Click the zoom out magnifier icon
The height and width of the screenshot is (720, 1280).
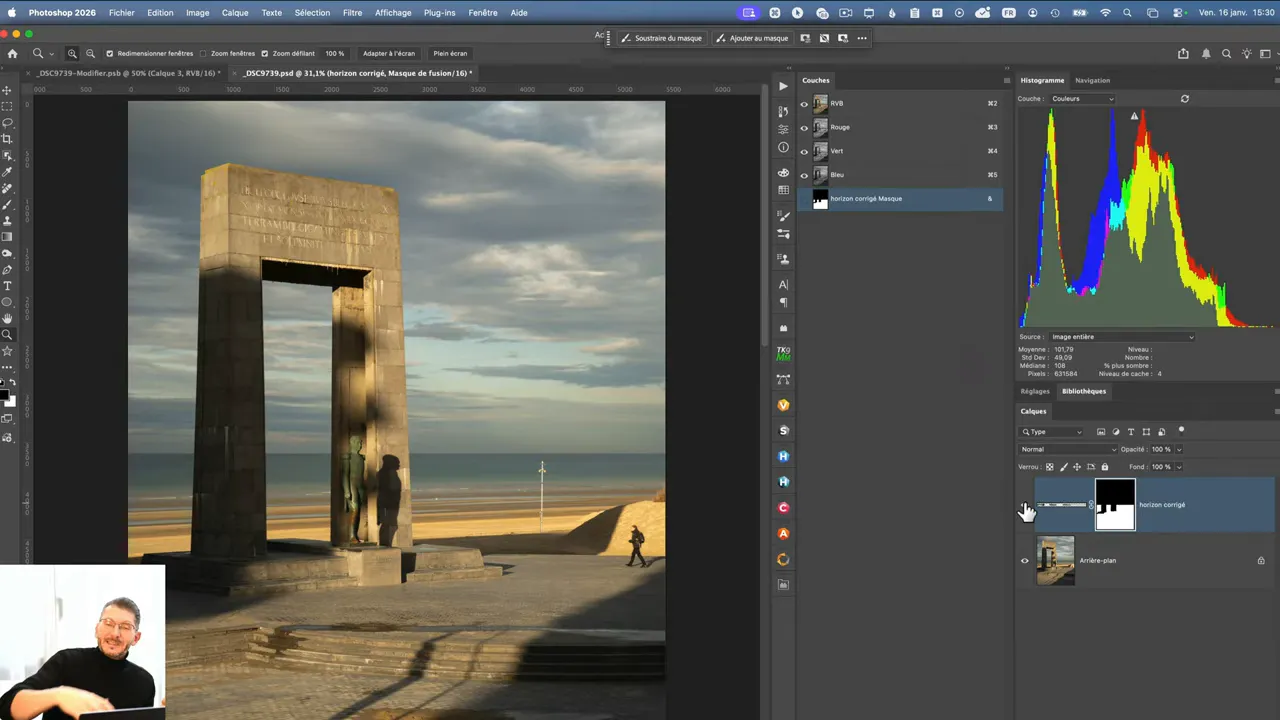(x=90, y=53)
